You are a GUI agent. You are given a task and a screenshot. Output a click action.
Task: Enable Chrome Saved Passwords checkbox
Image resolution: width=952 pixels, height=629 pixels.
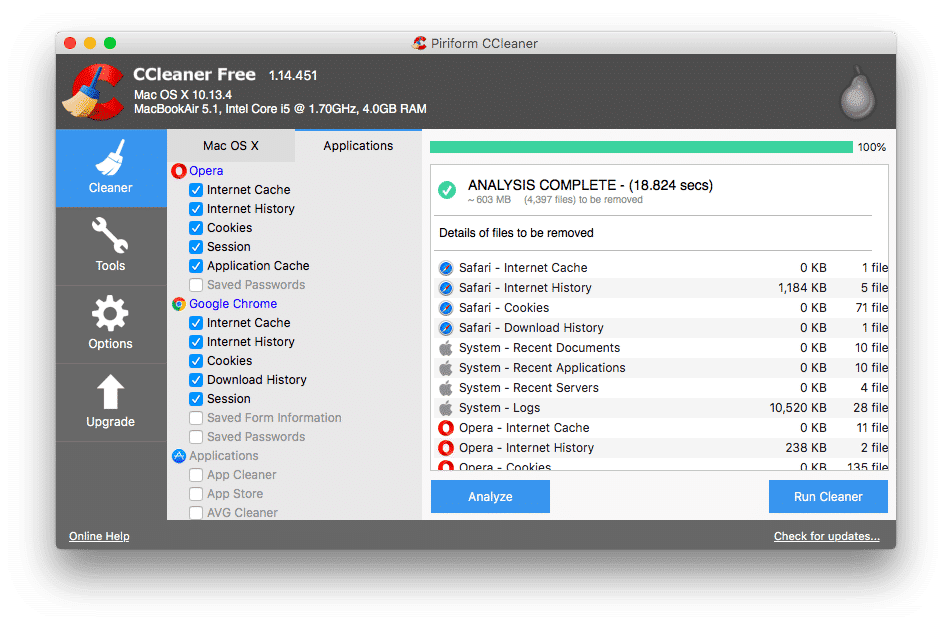(196, 437)
